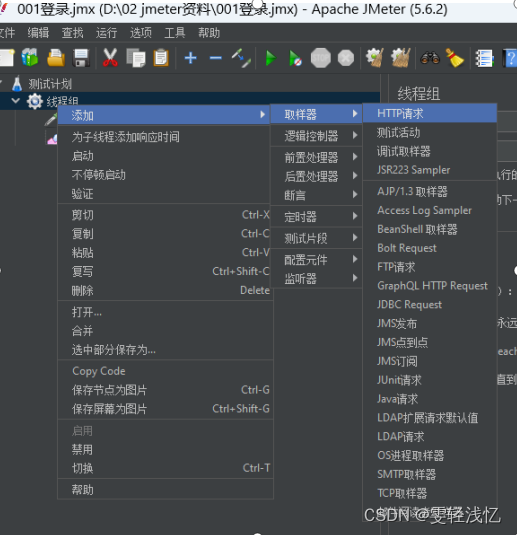Expand the 断言 submenu

tap(316, 195)
